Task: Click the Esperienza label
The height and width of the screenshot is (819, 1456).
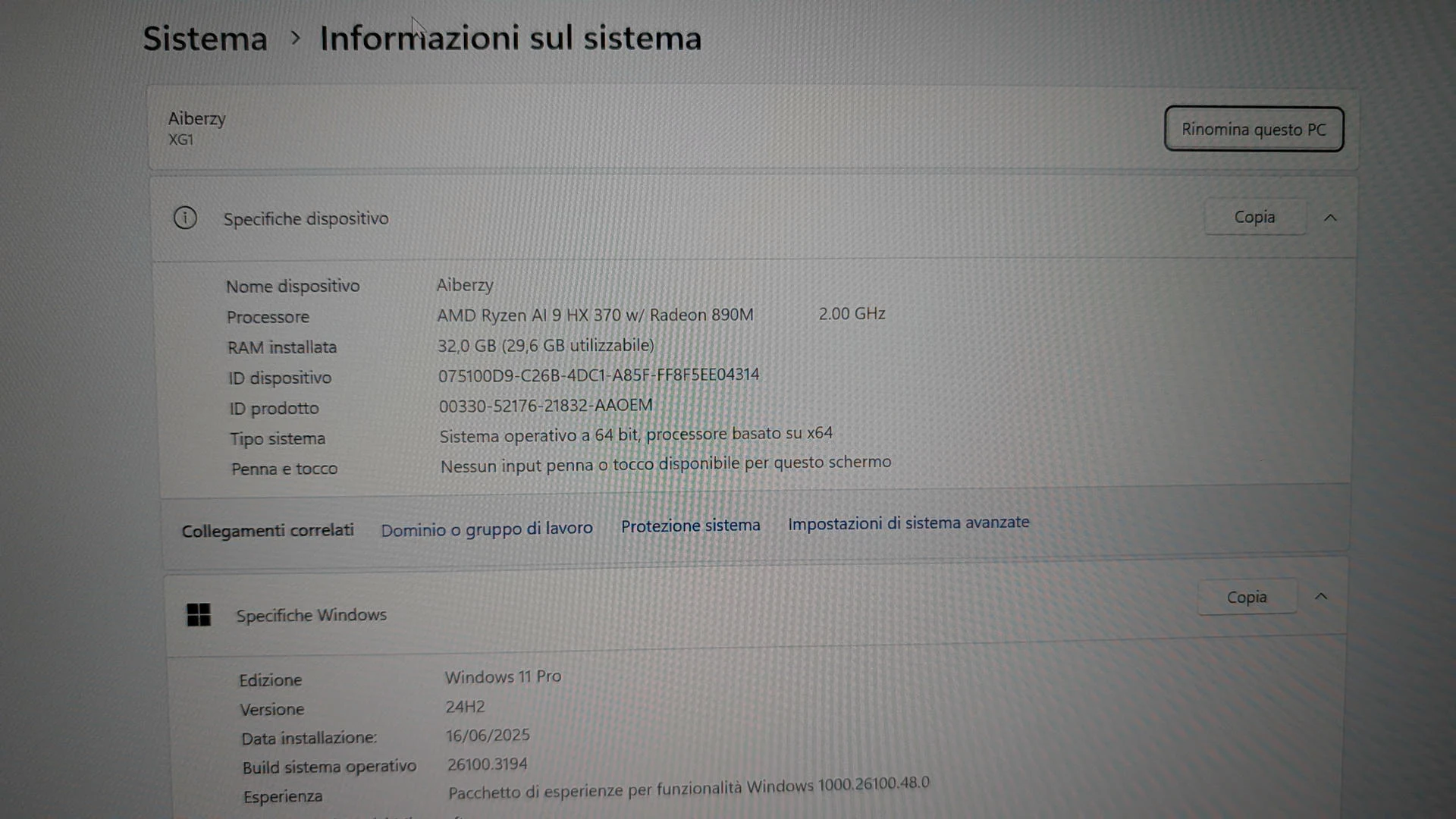Action: coord(283,796)
